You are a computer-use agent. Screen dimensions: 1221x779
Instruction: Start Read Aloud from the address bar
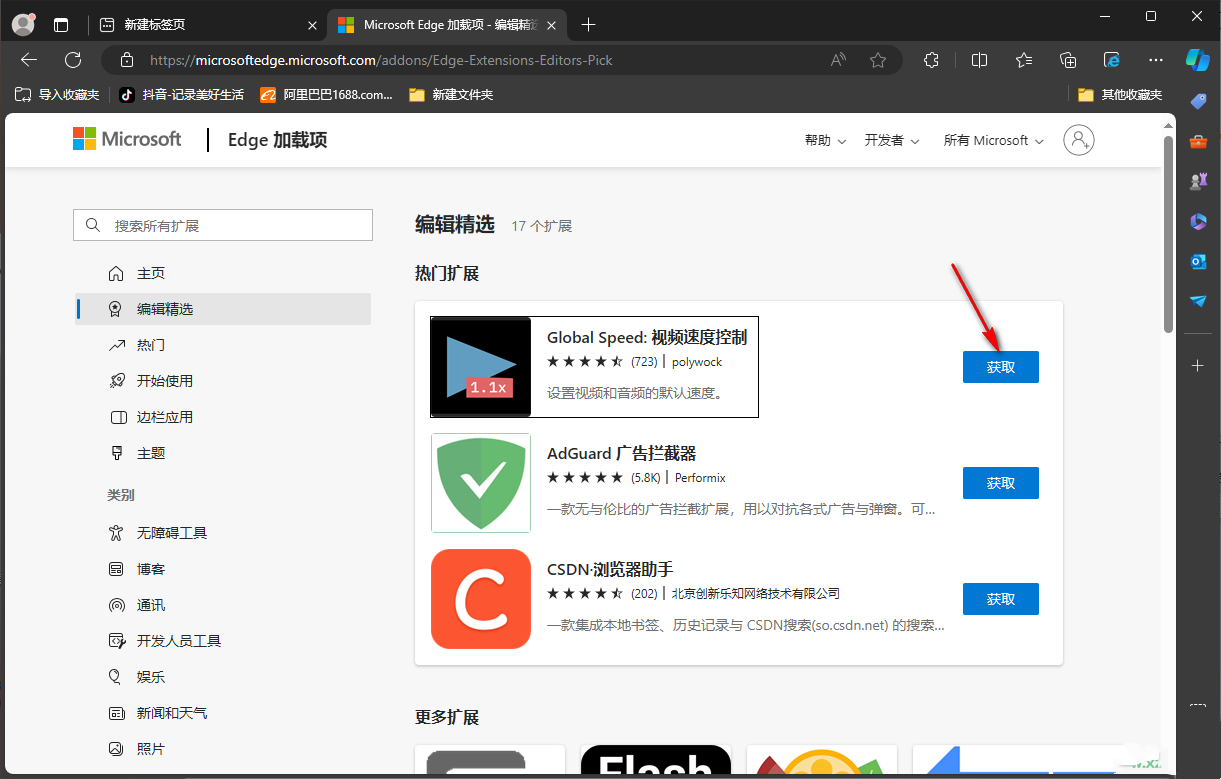[838, 60]
